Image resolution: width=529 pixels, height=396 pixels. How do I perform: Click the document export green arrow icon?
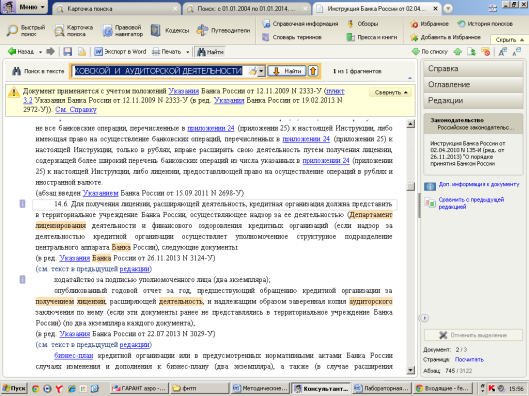(x=471, y=52)
